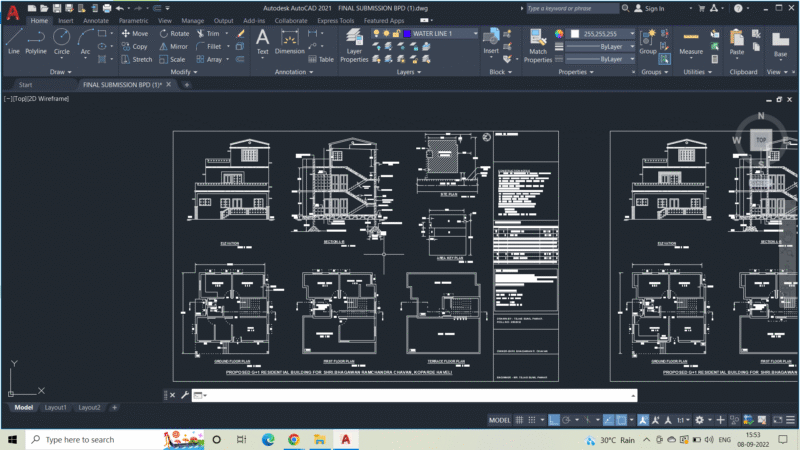Click Sign In
Image resolution: width=800 pixels, height=450 pixels.
coord(649,8)
